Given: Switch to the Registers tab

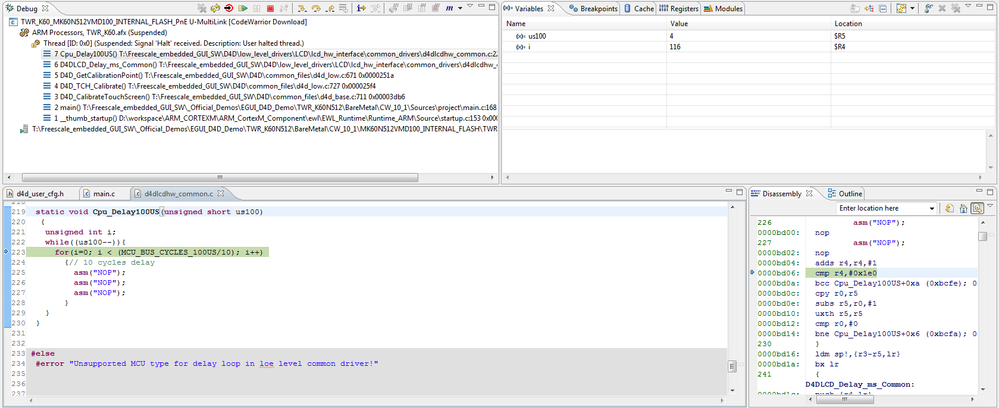Looking at the screenshot, I should coord(679,9).
